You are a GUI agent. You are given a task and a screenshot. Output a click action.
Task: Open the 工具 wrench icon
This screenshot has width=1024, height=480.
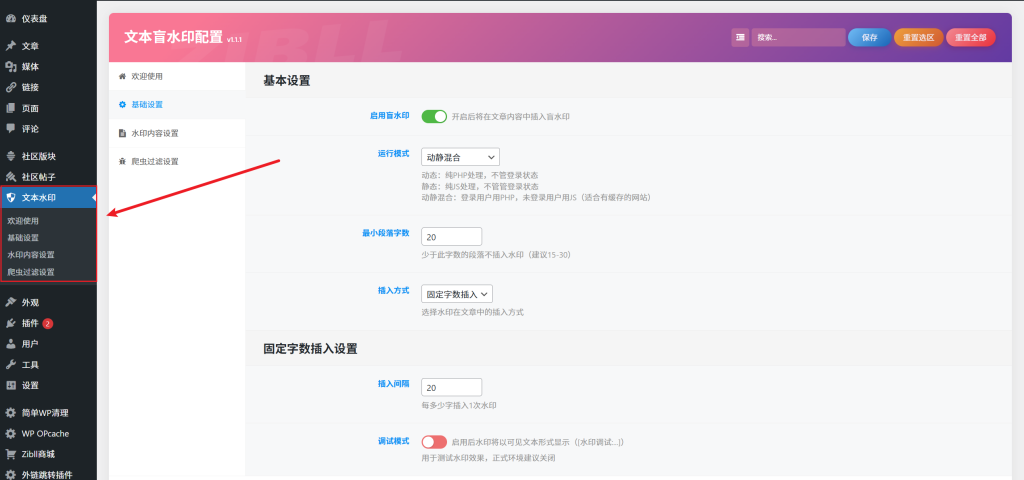click(x=10, y=365)
